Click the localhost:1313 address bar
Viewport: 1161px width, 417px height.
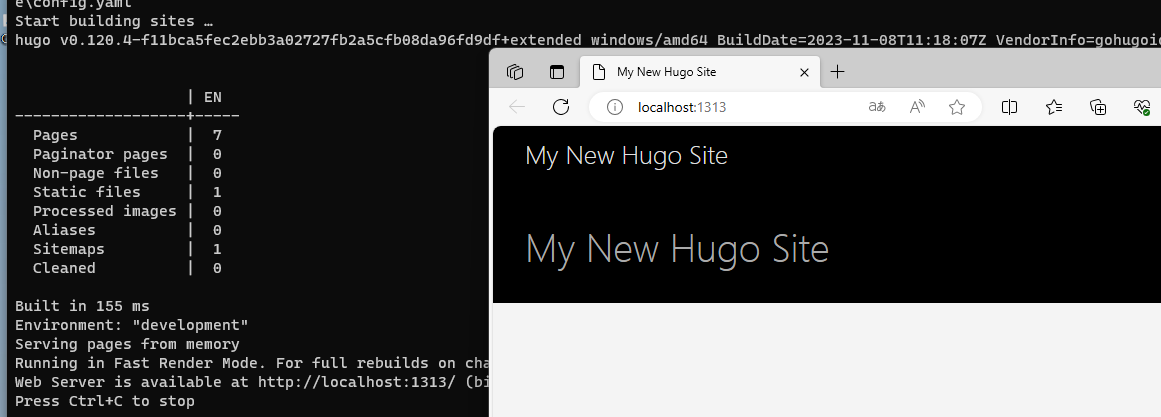click(740, 107)
